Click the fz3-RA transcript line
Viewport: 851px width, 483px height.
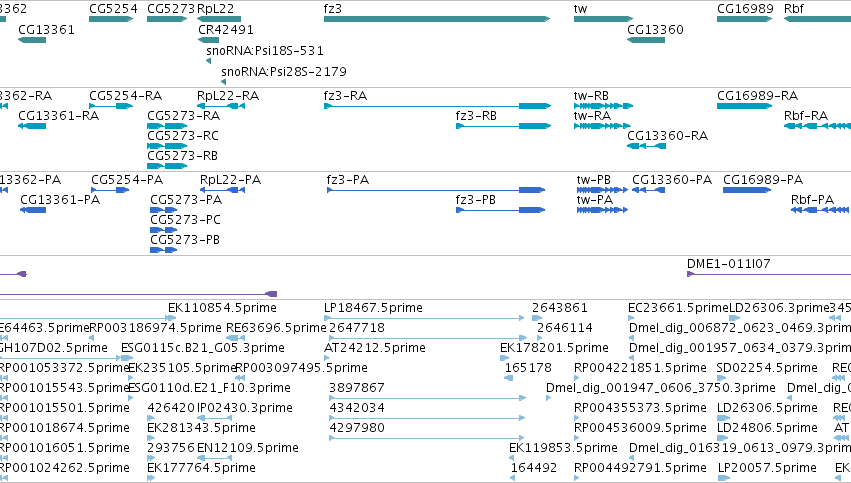(437, 106)
